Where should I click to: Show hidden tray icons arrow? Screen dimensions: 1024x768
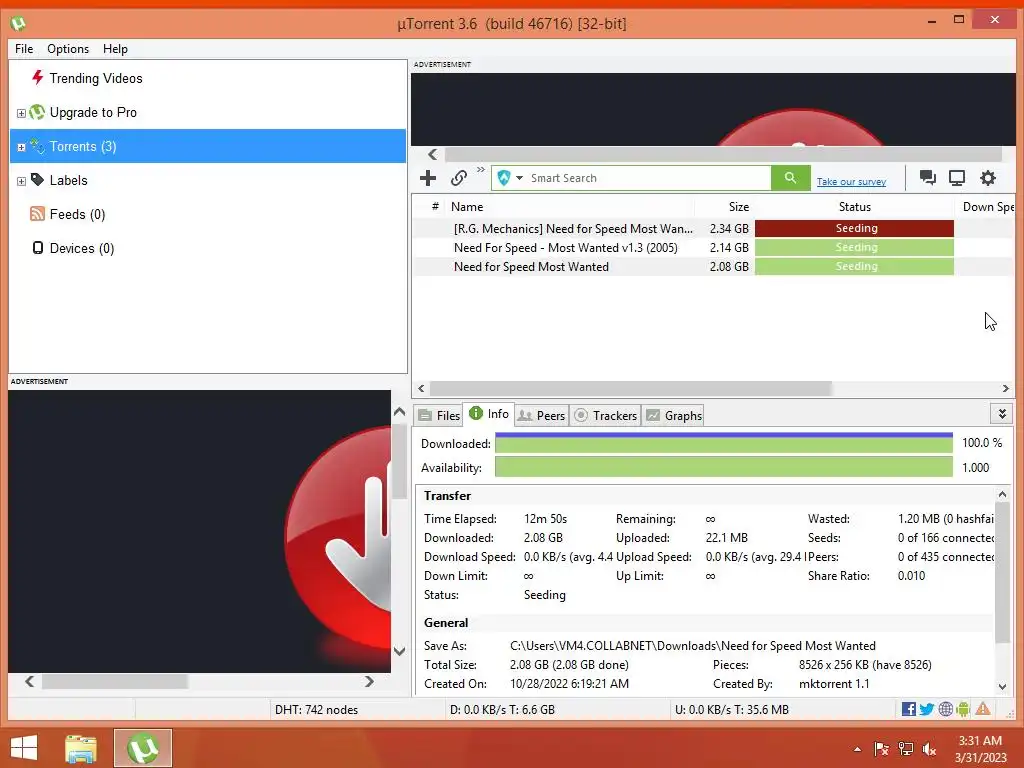(x=857, y=749)
